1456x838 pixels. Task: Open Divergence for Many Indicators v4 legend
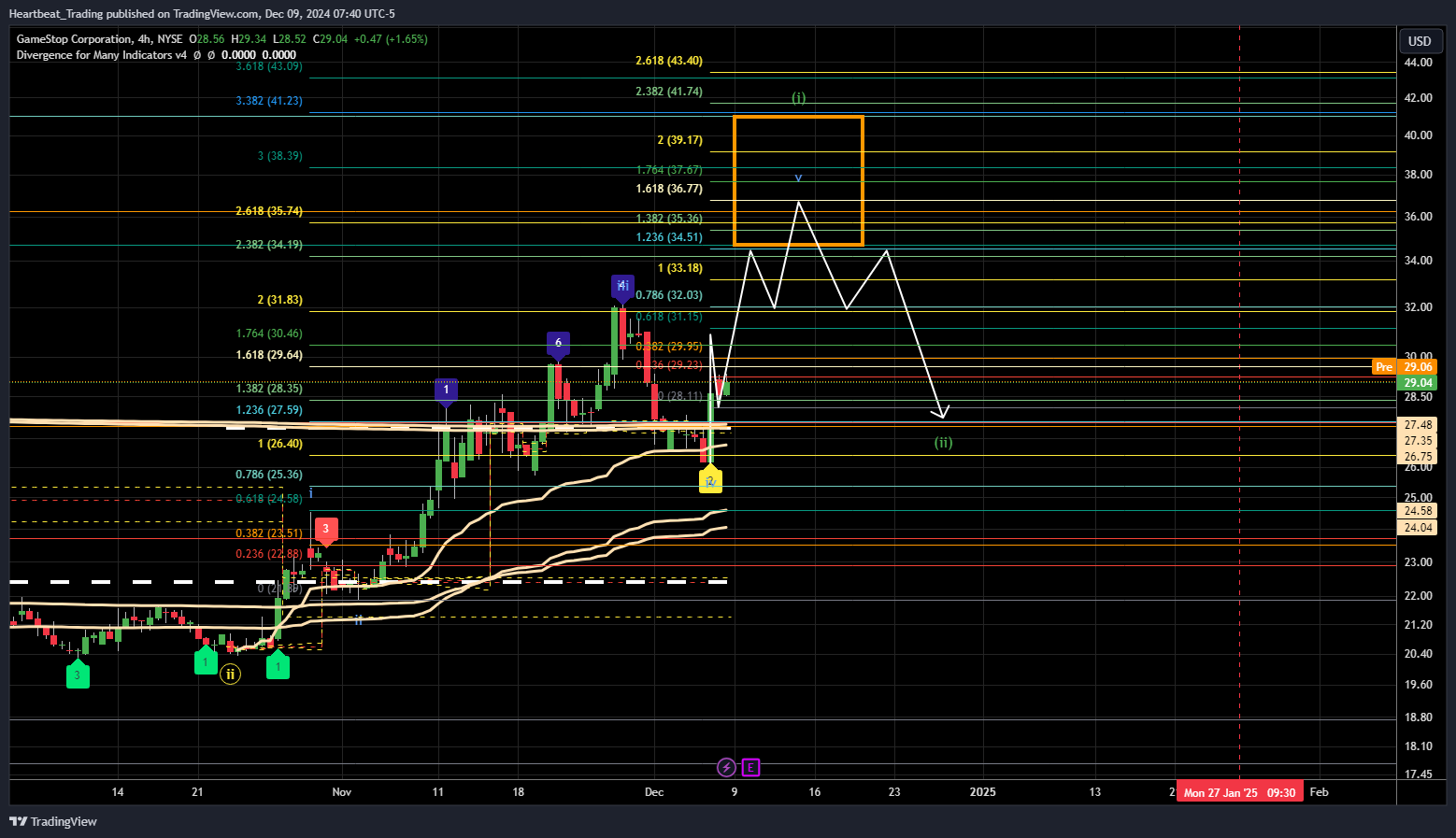[101, 55]
